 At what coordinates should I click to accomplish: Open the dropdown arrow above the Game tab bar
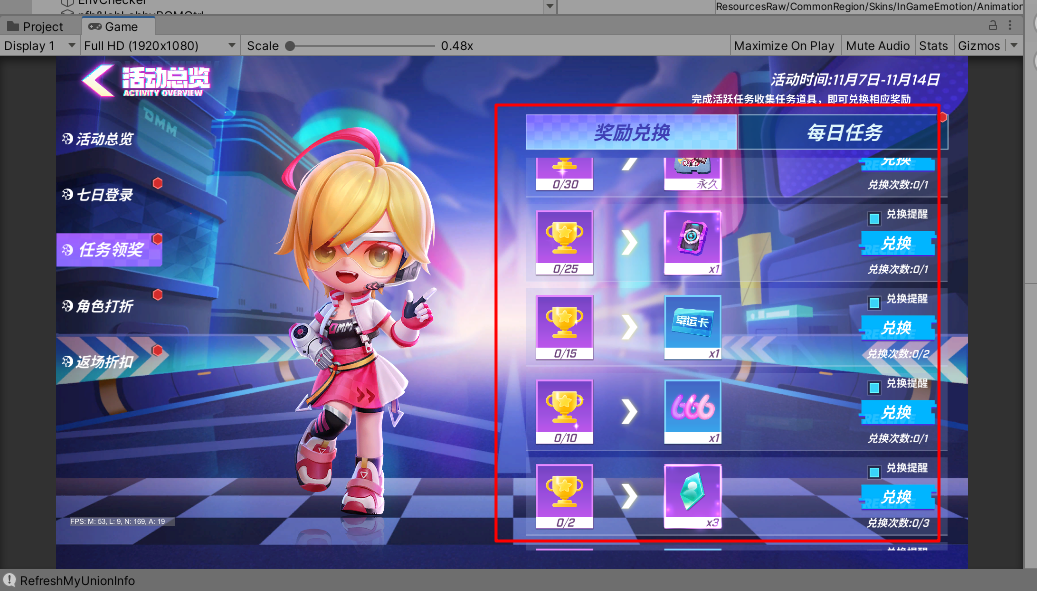[550, 7]
